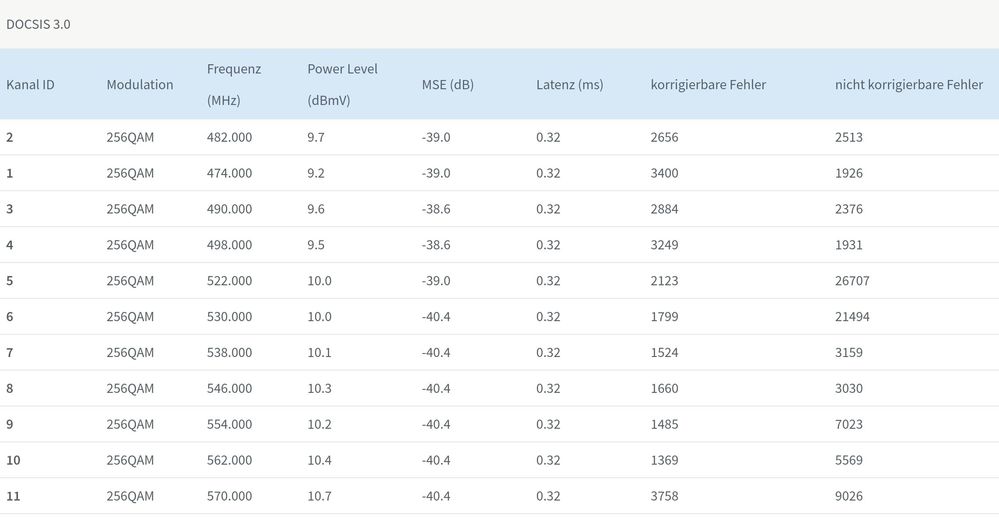Viewport: 999px width, 518px height.
Task: Select frequency value 474.000
Action: [x=229, y=173]
